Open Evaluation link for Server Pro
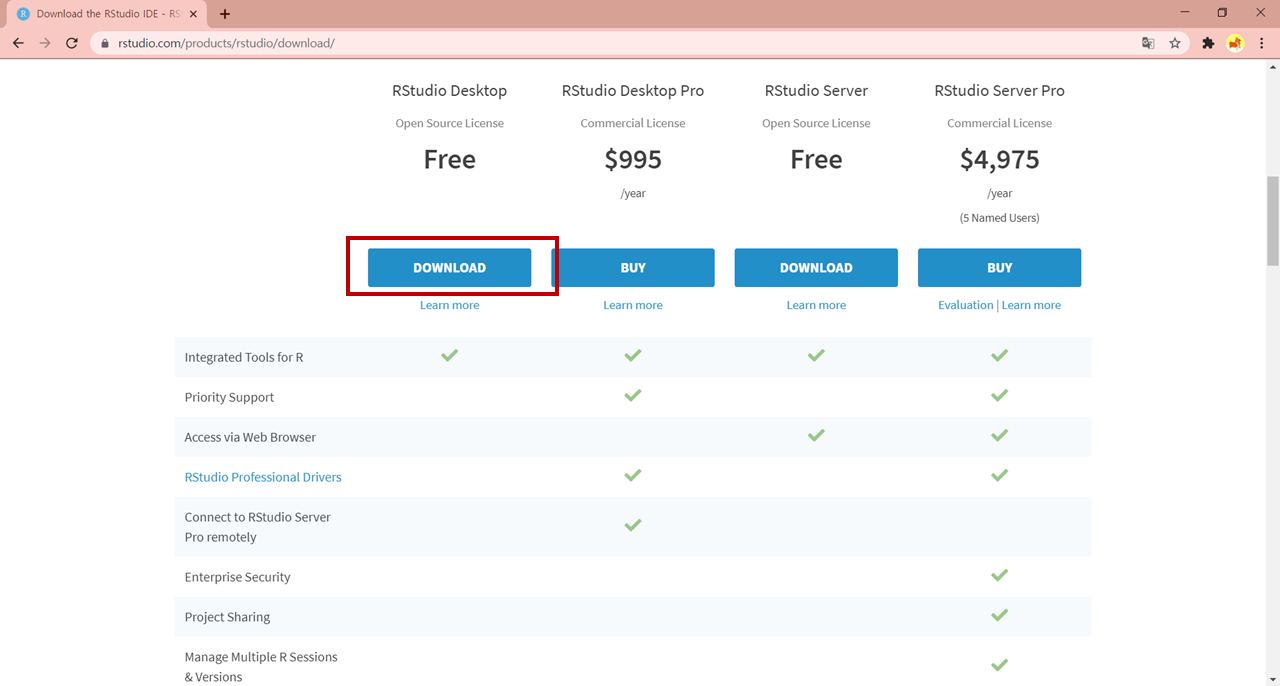This screenshot has height=686, width=1280. point(965,305)
